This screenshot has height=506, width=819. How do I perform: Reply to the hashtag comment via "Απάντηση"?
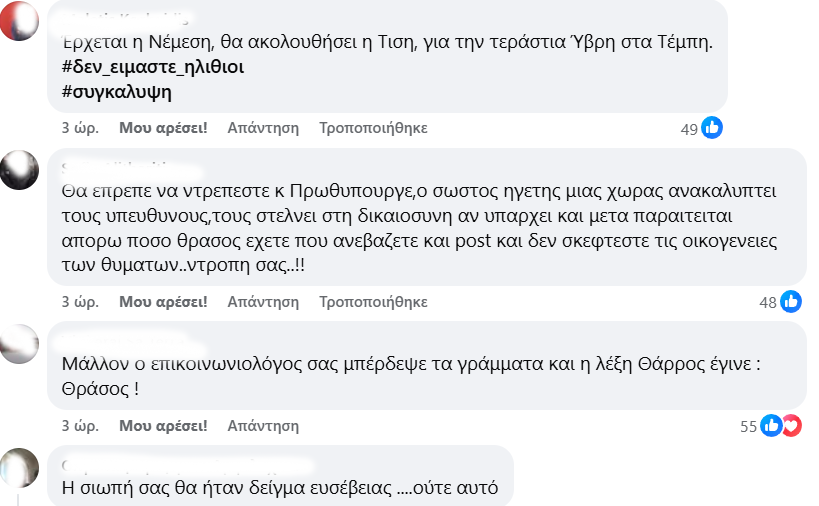pyautogui.click(x=263, y=128)
